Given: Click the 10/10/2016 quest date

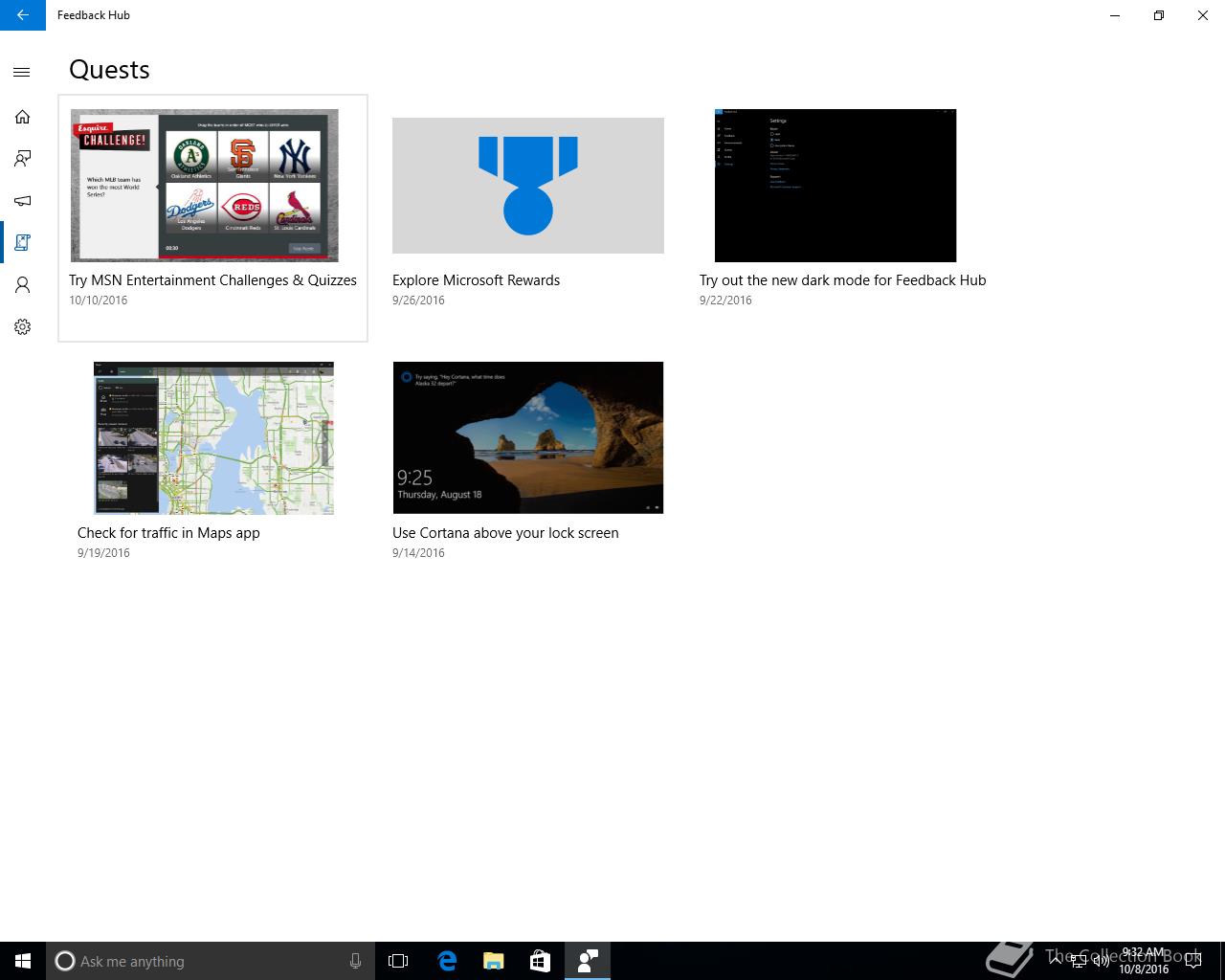Looking at the screenshot, I should pos(98,301).
